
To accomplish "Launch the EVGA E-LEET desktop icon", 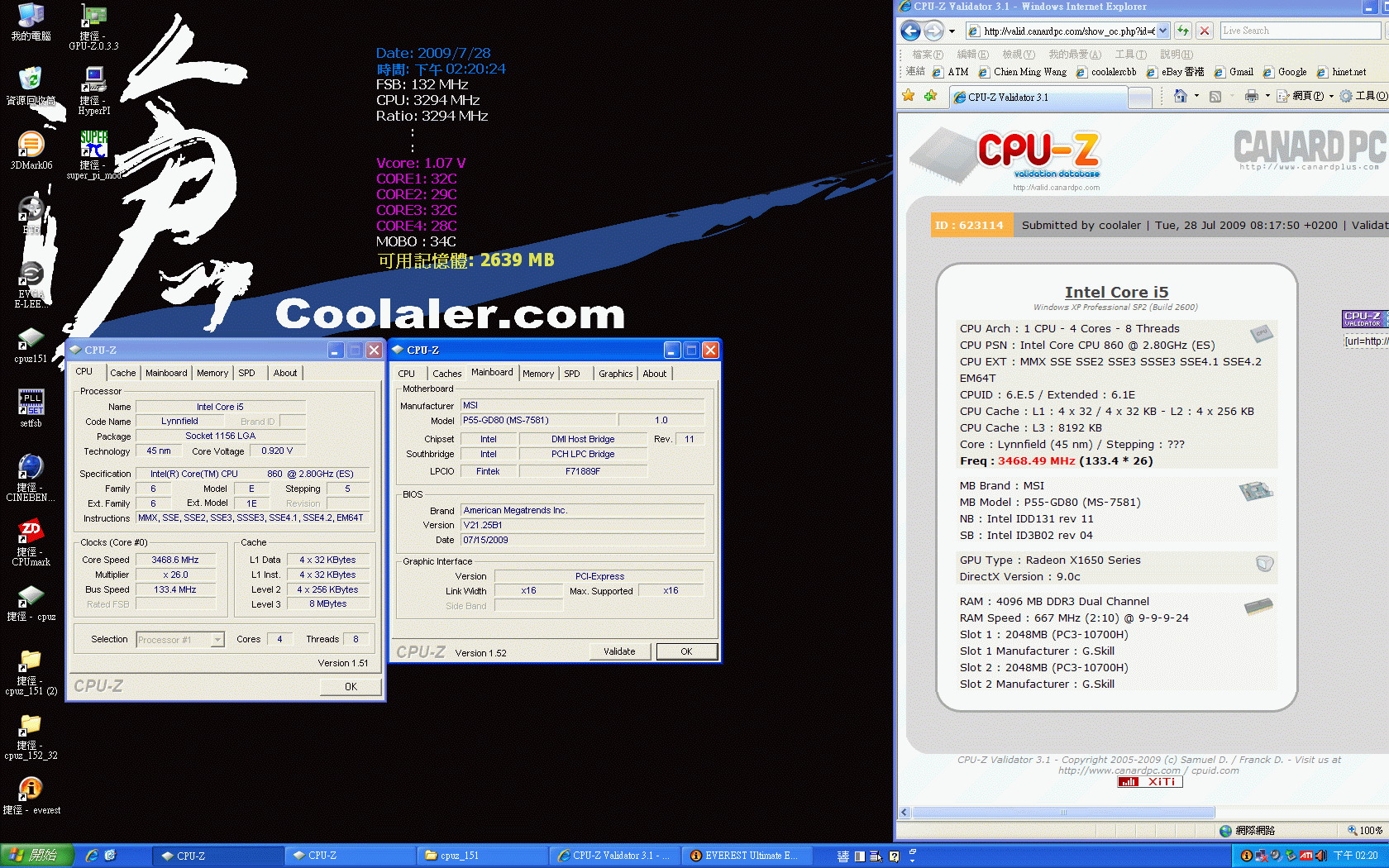I will (x=31, y=284).
